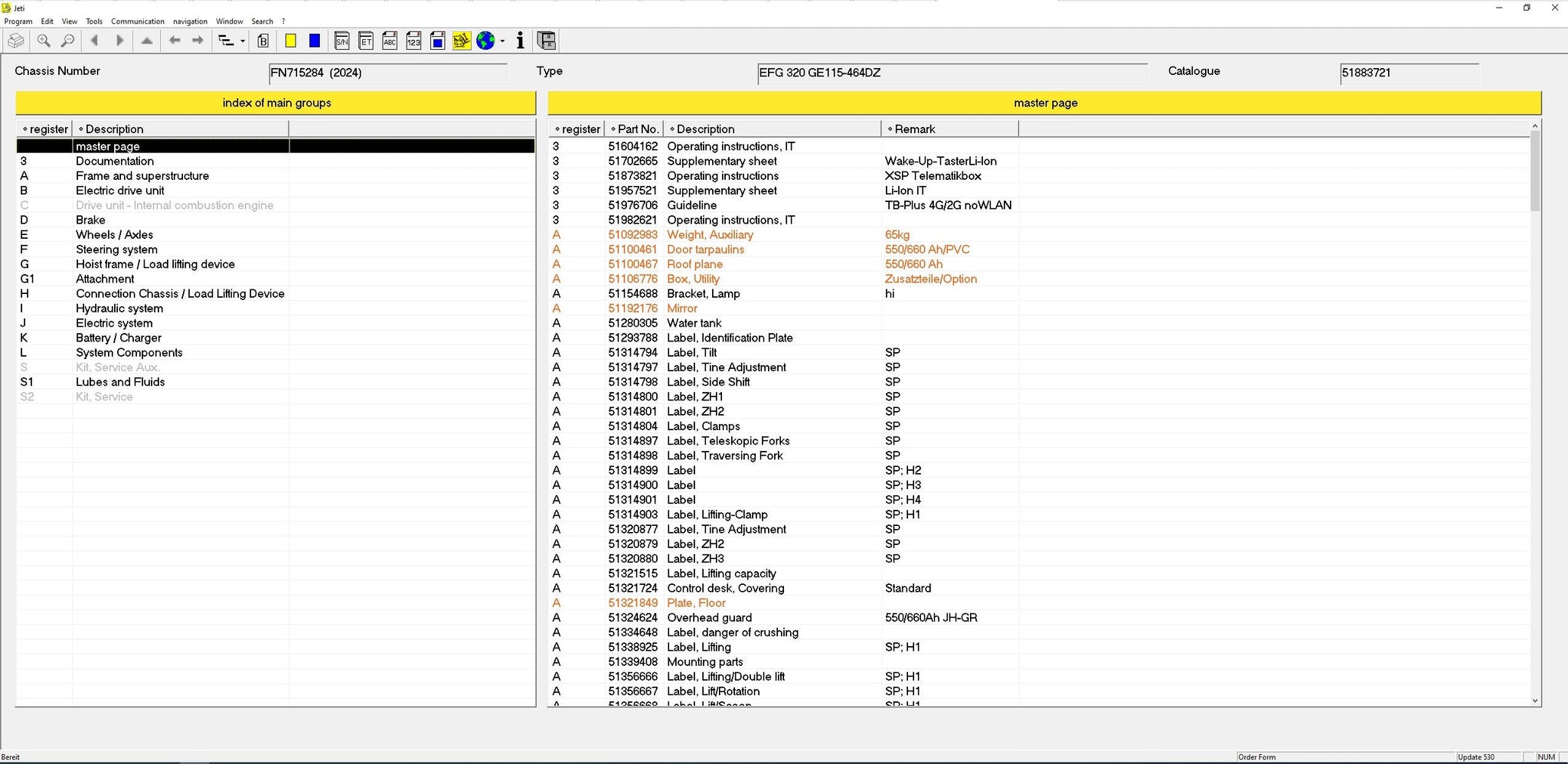The height and width of the screenshot is (764, 1568).
Task: Click the 123 number search icon
Action: [413, 41]
